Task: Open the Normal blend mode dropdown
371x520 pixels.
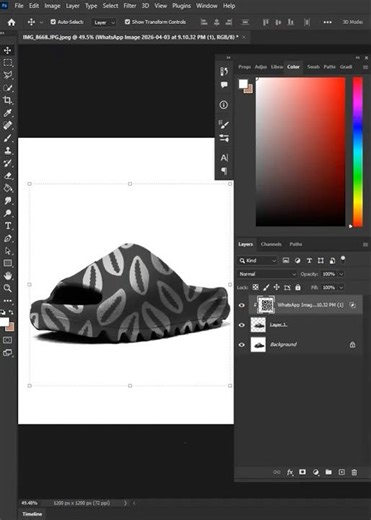Action: (267, 274)
